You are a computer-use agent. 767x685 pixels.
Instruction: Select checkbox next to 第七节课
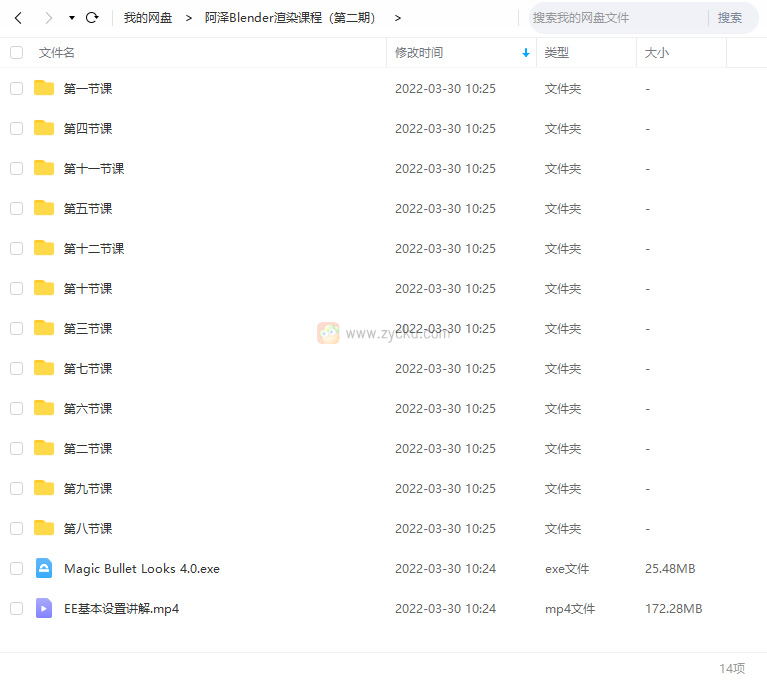coord(16,368)
